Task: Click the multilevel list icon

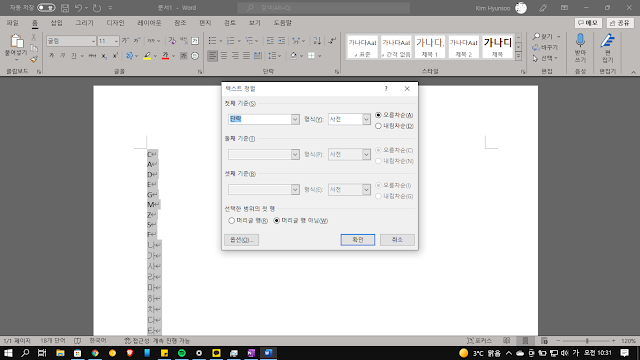Action: pyautogui.click(x=249, y=40)
